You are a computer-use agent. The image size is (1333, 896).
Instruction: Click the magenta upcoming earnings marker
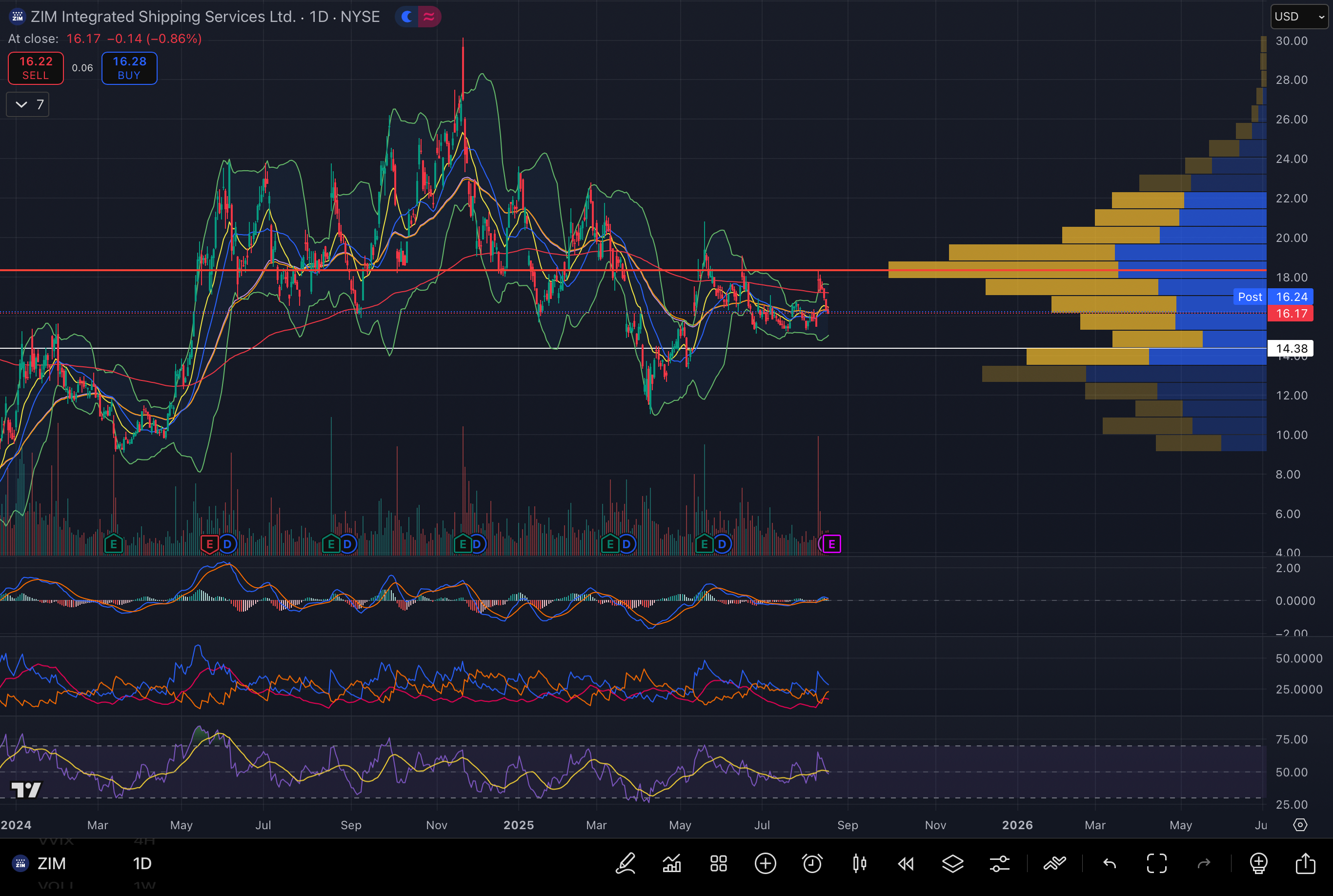coord(831,544)
